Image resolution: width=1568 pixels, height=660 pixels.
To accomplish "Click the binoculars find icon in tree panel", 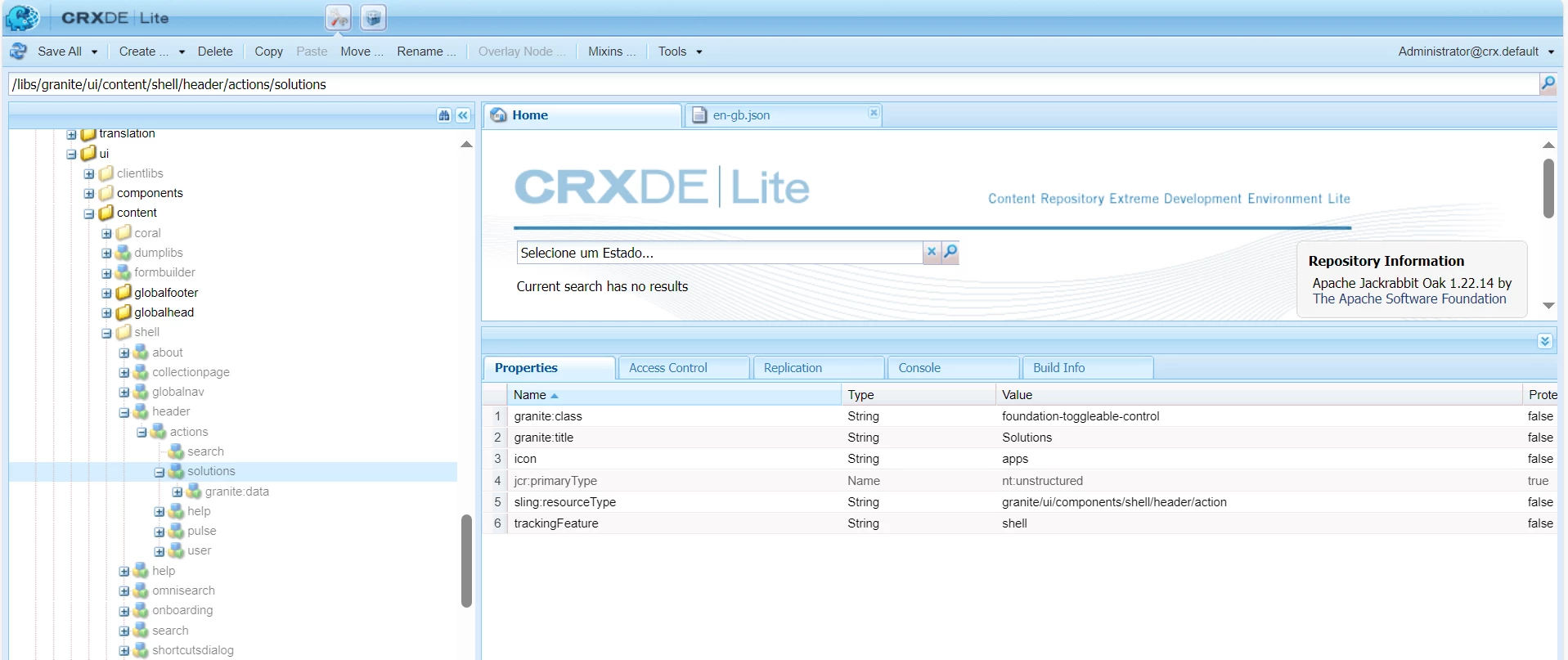I will [x=444, y=115].
